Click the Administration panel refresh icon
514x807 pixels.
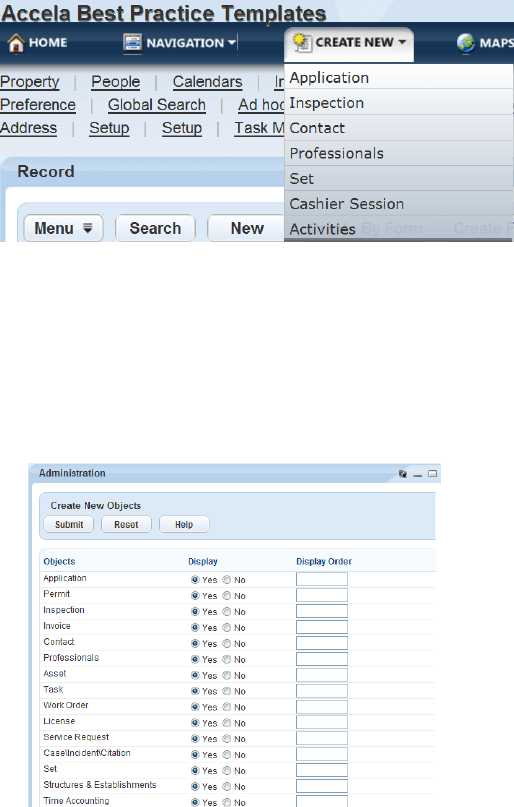(402, 473)
